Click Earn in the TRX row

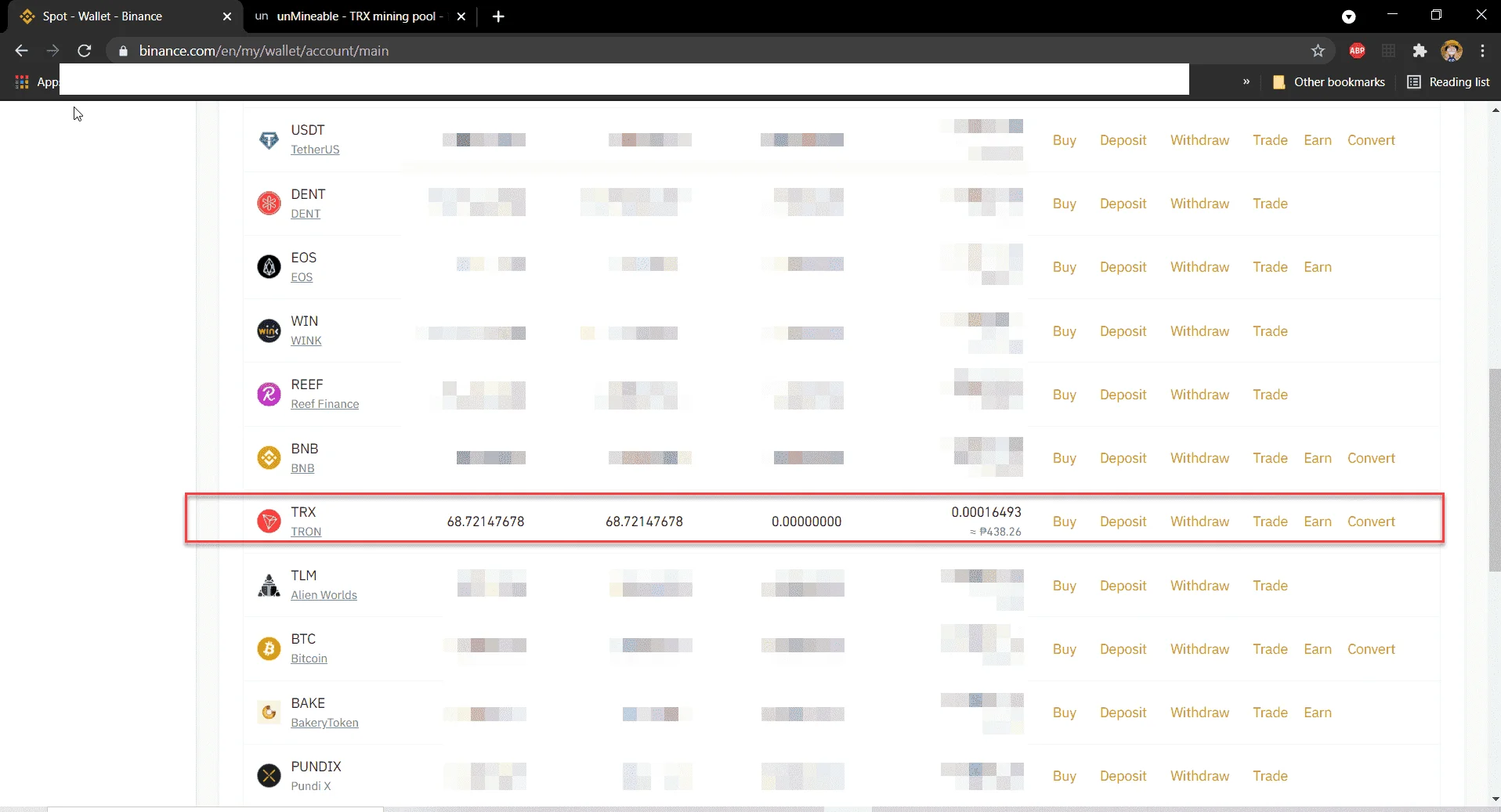(1318, 521)
